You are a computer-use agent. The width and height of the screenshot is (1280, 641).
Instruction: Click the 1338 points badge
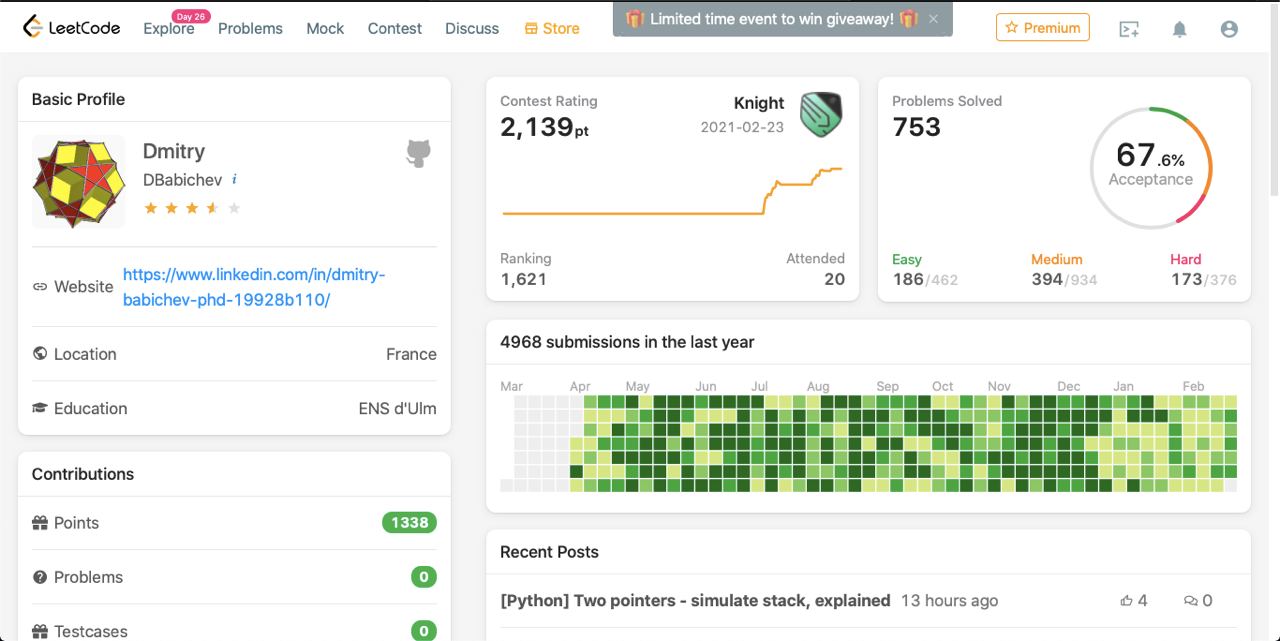(409, 523)
